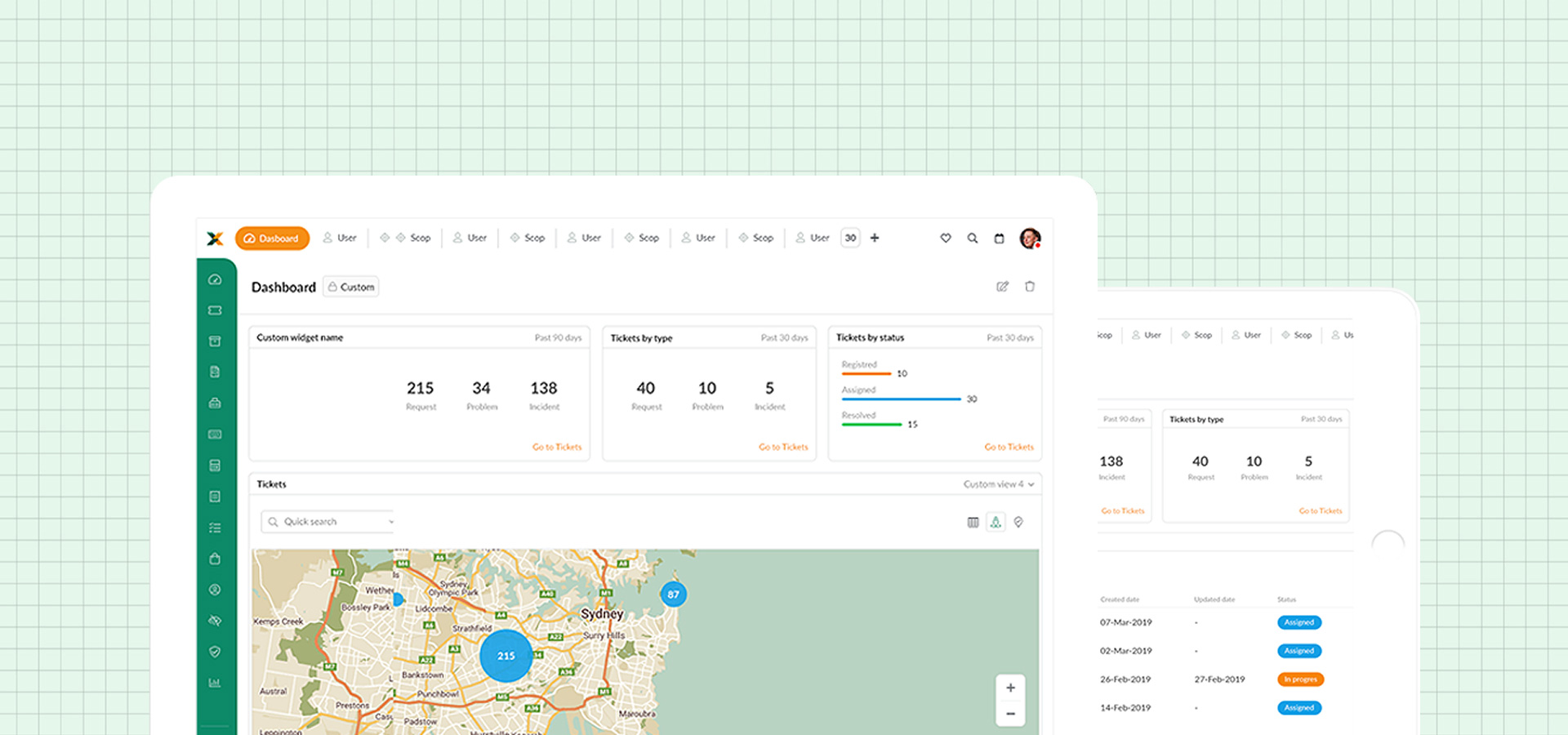Image resolution: width=1568 pixels, height=735 pixels.
Task: Click the search magnifier in top bar
Action: click(x=973, y=238)
